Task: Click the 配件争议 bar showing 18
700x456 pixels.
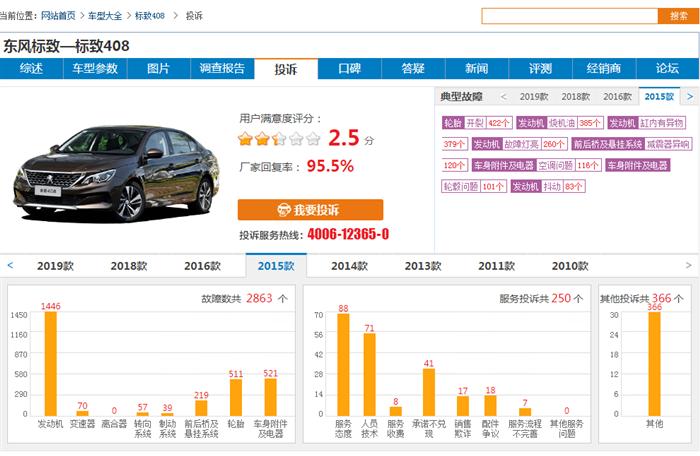Action: coord(490,406)
